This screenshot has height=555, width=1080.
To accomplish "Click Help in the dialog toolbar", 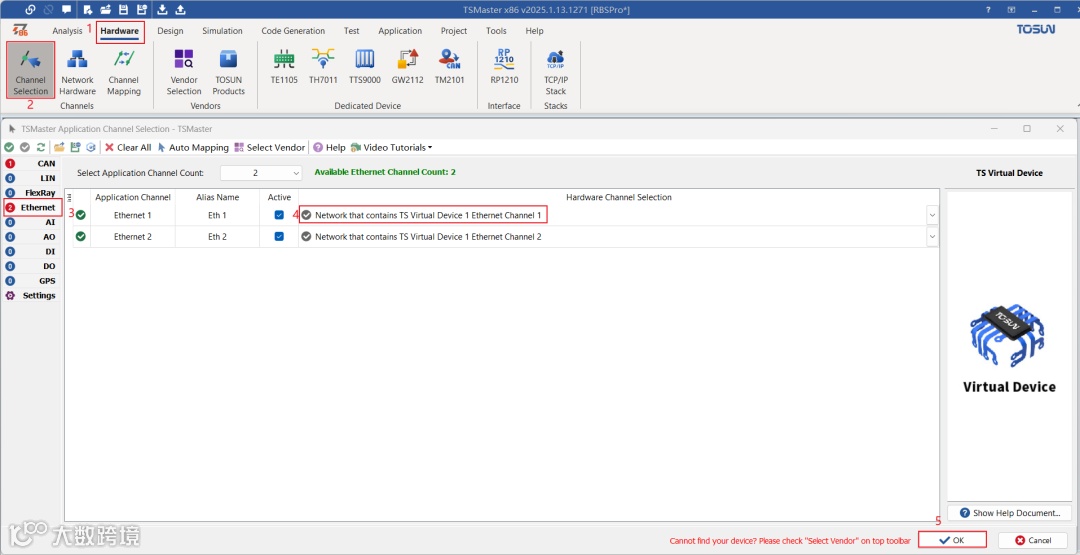I will point(329,147).
